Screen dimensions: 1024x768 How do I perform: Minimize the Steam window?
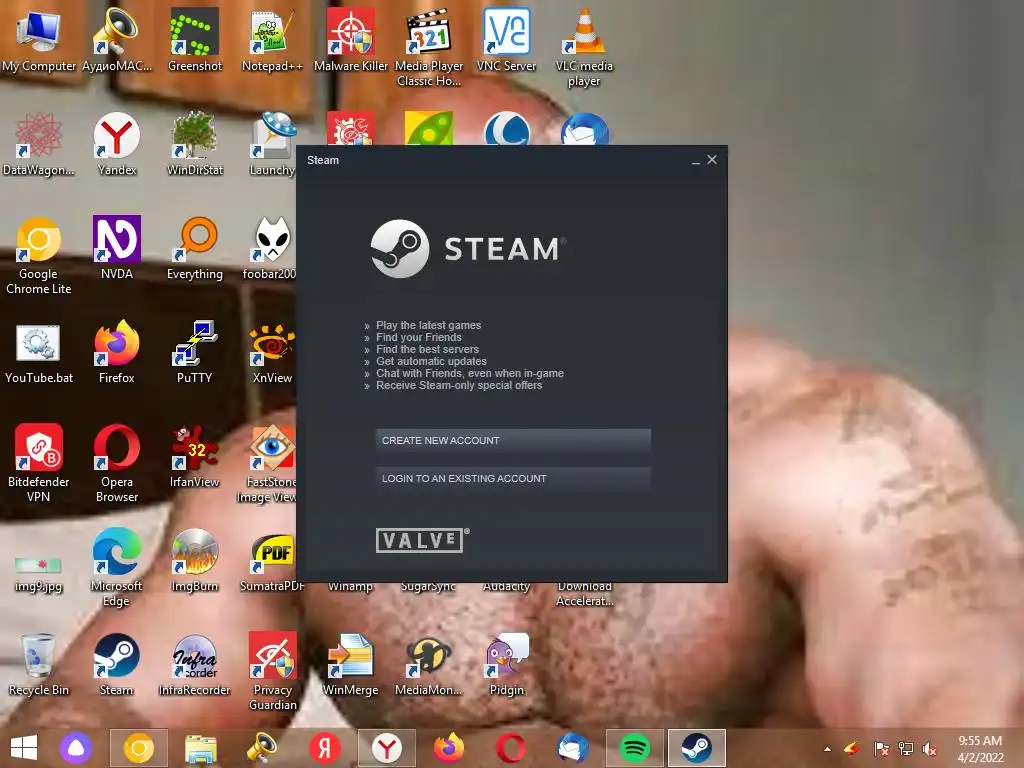(x=696, y=161)
